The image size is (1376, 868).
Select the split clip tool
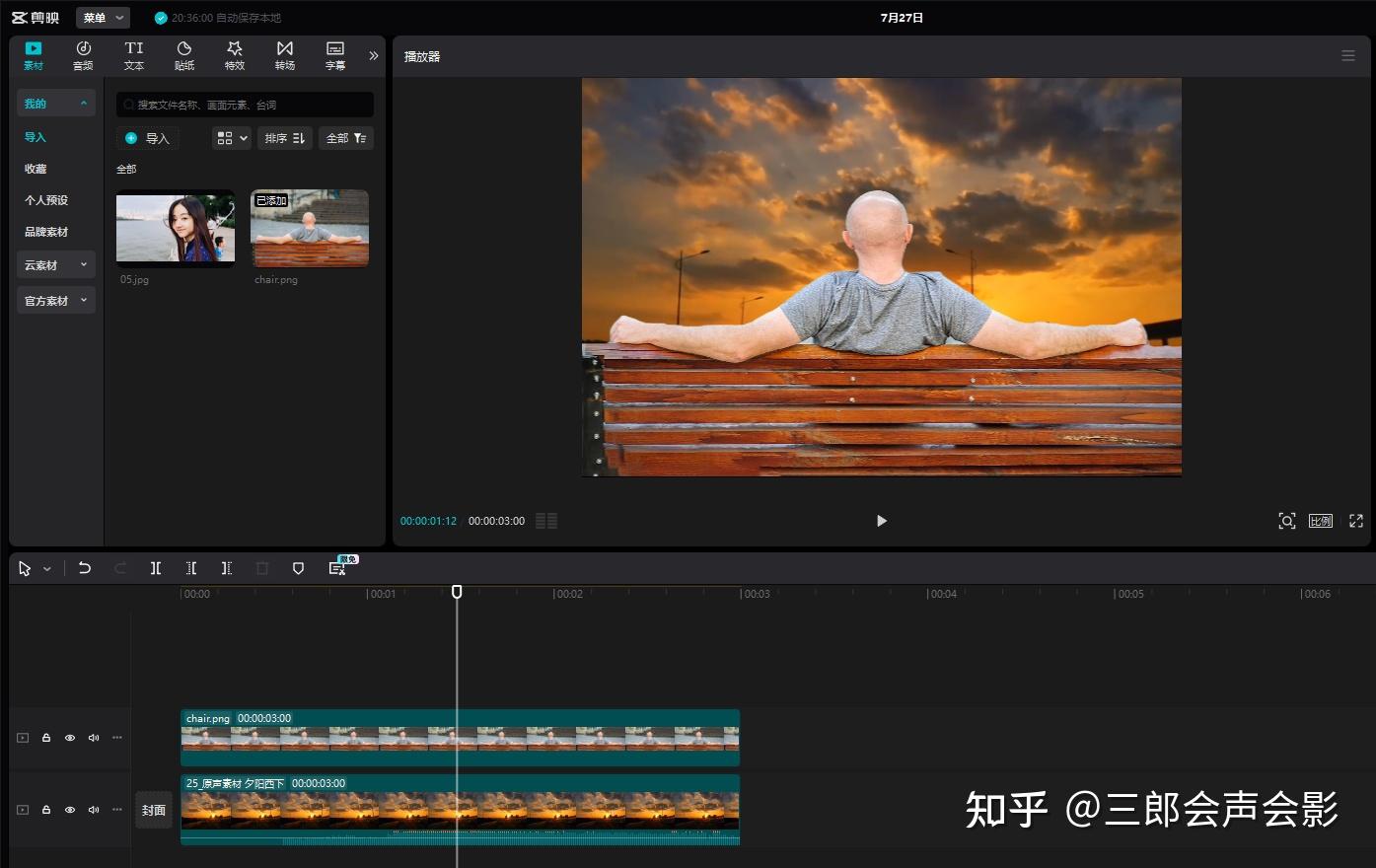coord(156,568)
